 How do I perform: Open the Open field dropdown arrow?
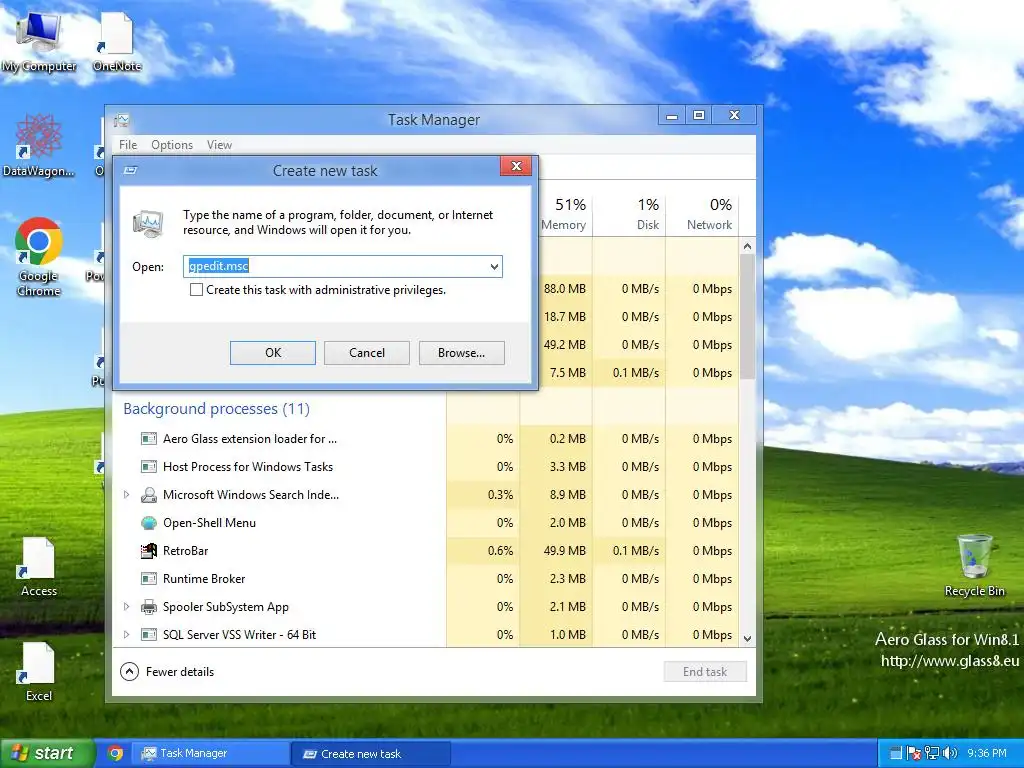(x=494, y=266)
